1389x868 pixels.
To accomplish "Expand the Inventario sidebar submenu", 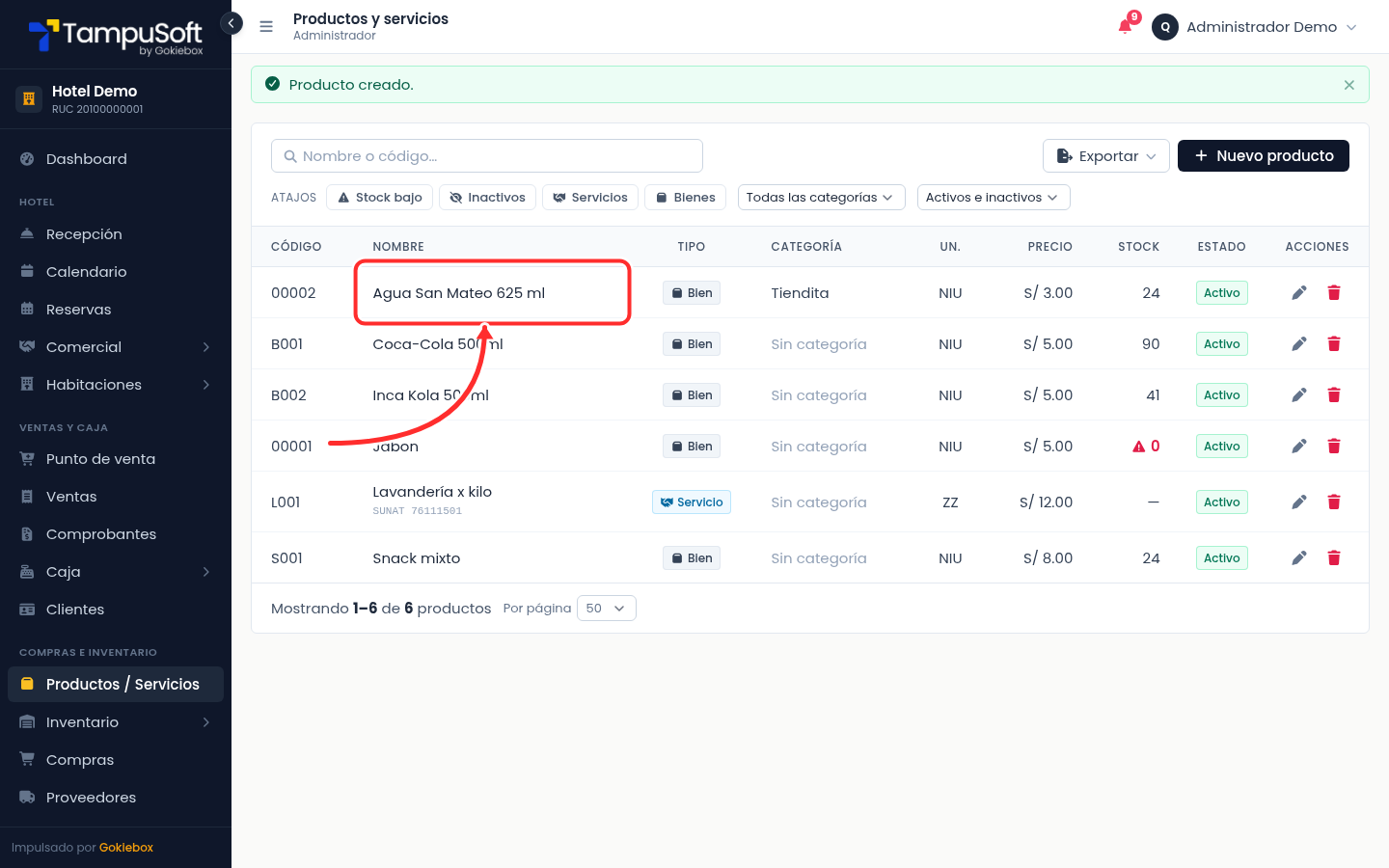I will click(x=116, y=722).
